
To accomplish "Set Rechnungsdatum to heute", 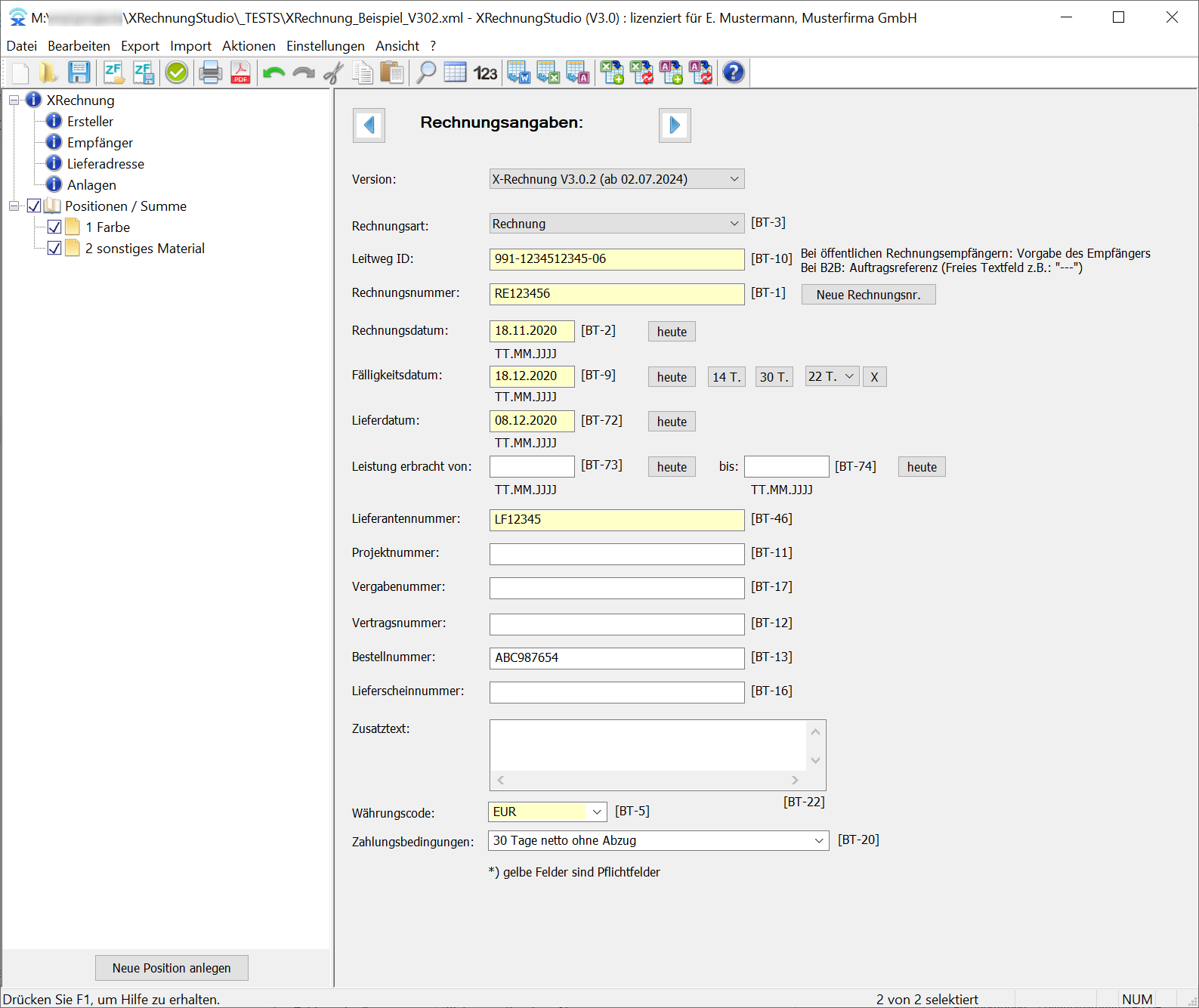I will tap(672, 332).
